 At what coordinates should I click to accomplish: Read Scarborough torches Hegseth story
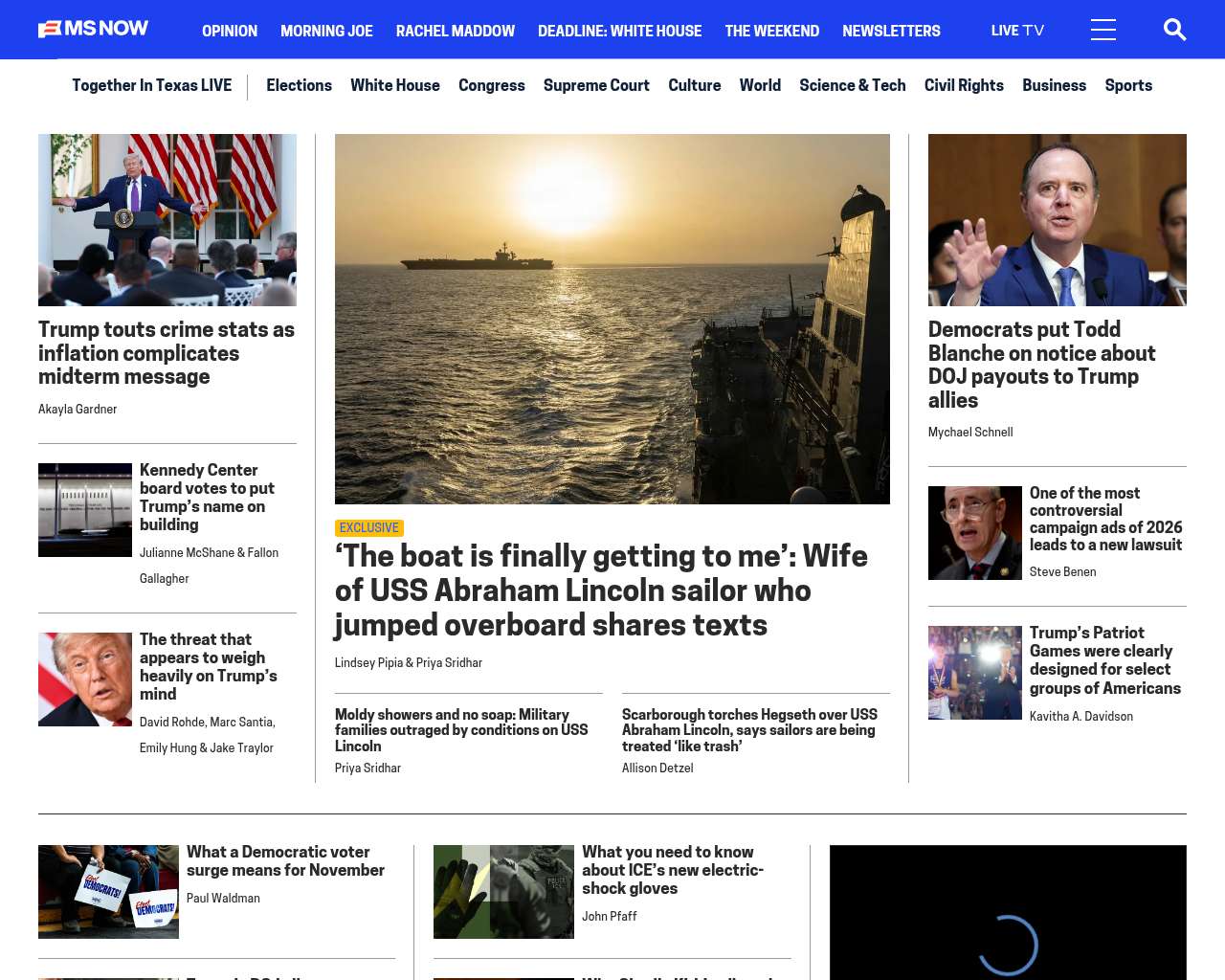pos(749,730)
